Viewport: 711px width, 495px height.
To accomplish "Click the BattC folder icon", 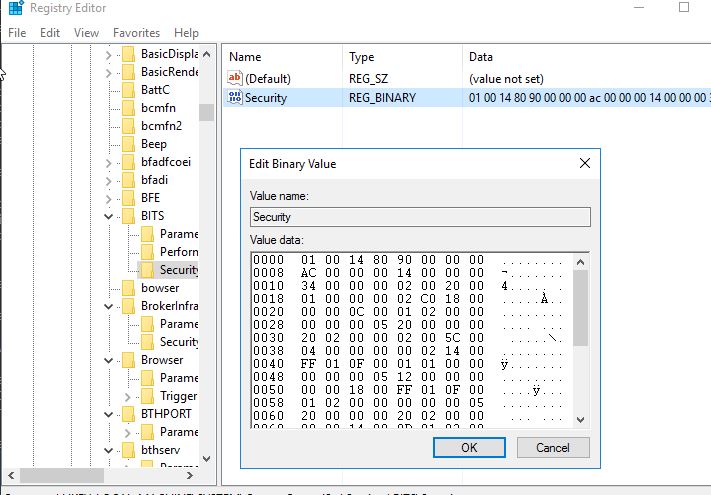I will [x=128, y=90].
